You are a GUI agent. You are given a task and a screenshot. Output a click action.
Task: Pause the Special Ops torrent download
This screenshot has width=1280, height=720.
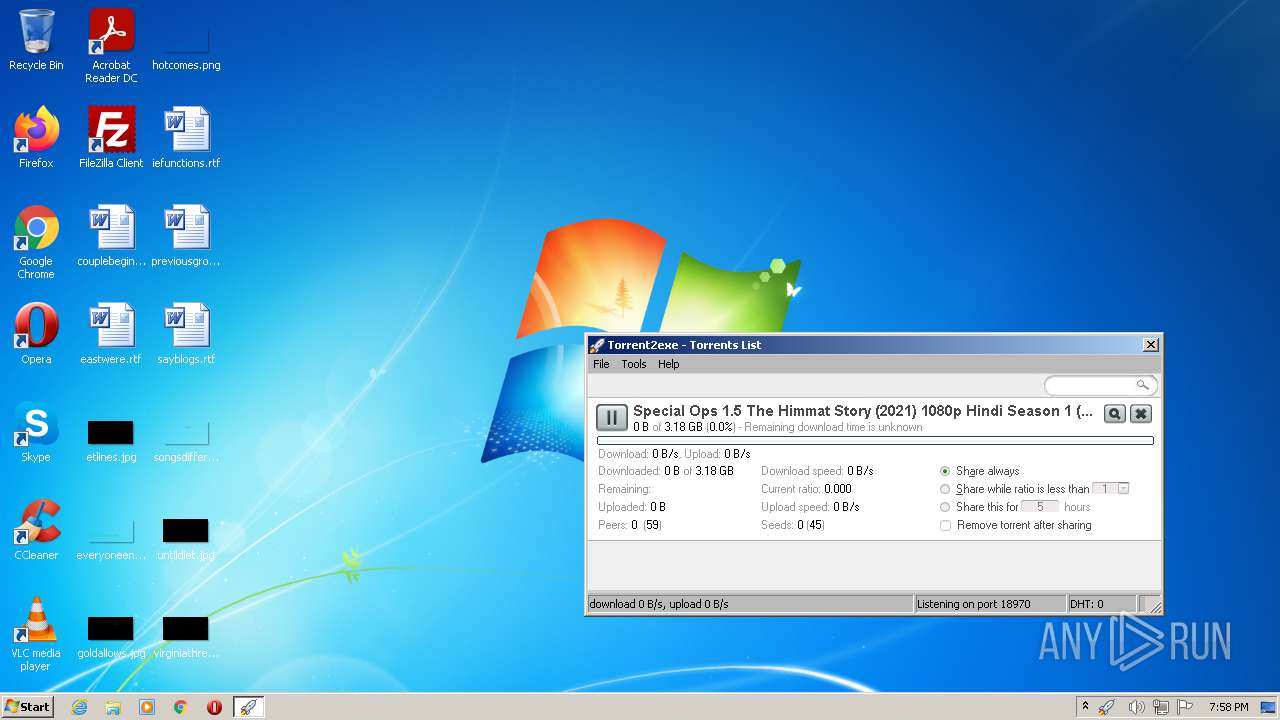(611, 417)
